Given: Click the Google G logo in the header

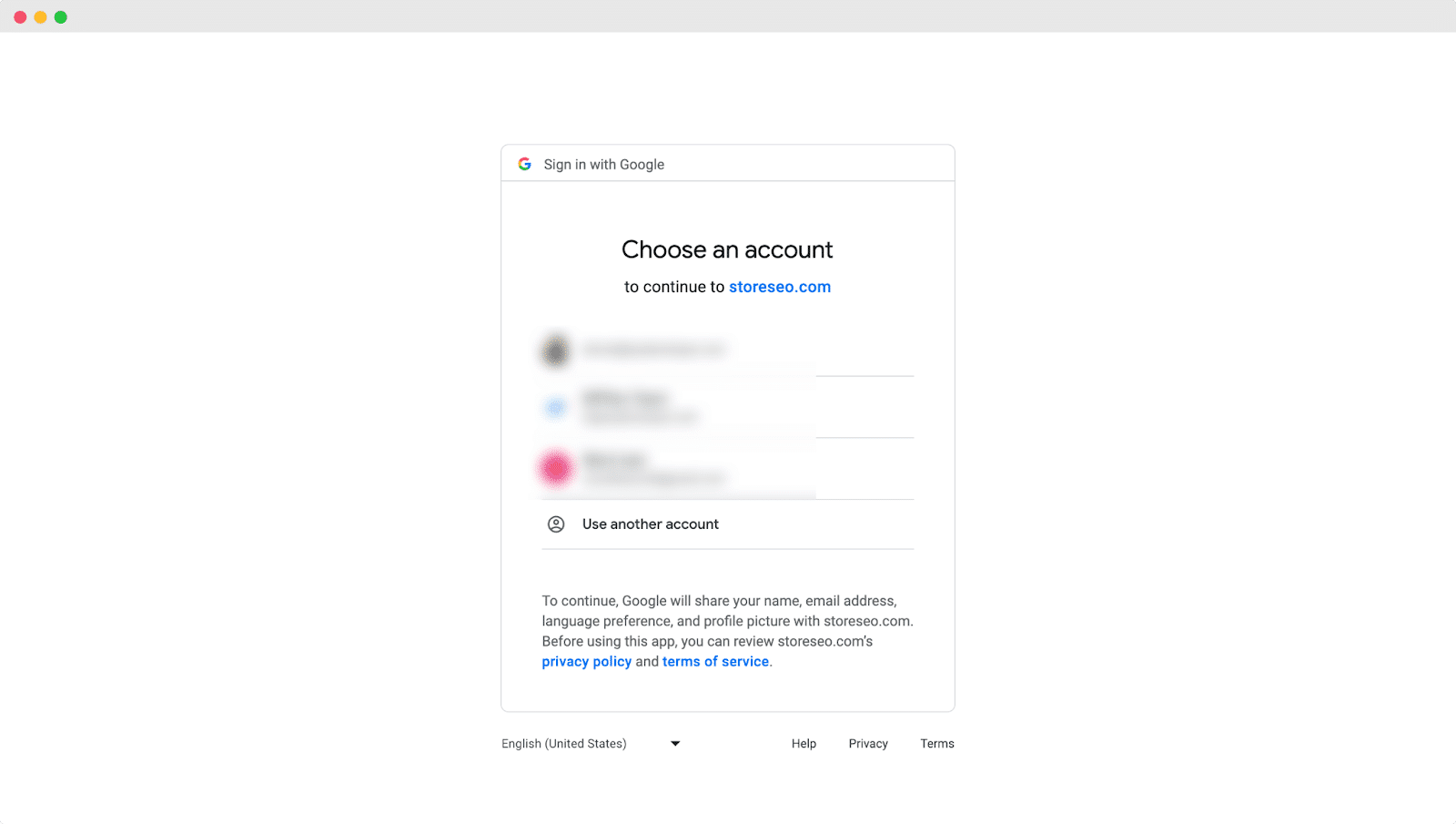Looking at the screenshot, I should click(524, 164).
